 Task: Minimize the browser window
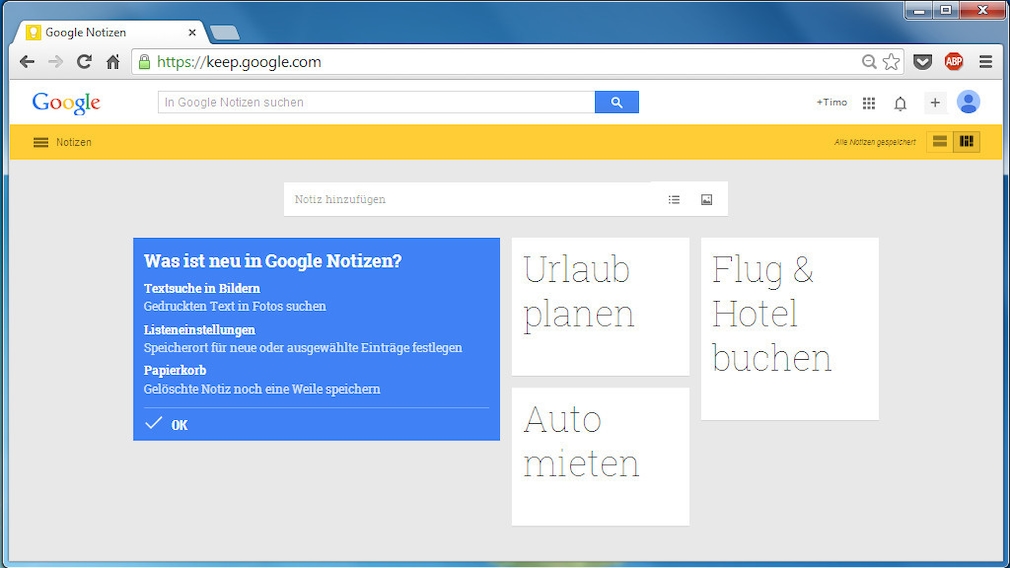pos(919,10)
